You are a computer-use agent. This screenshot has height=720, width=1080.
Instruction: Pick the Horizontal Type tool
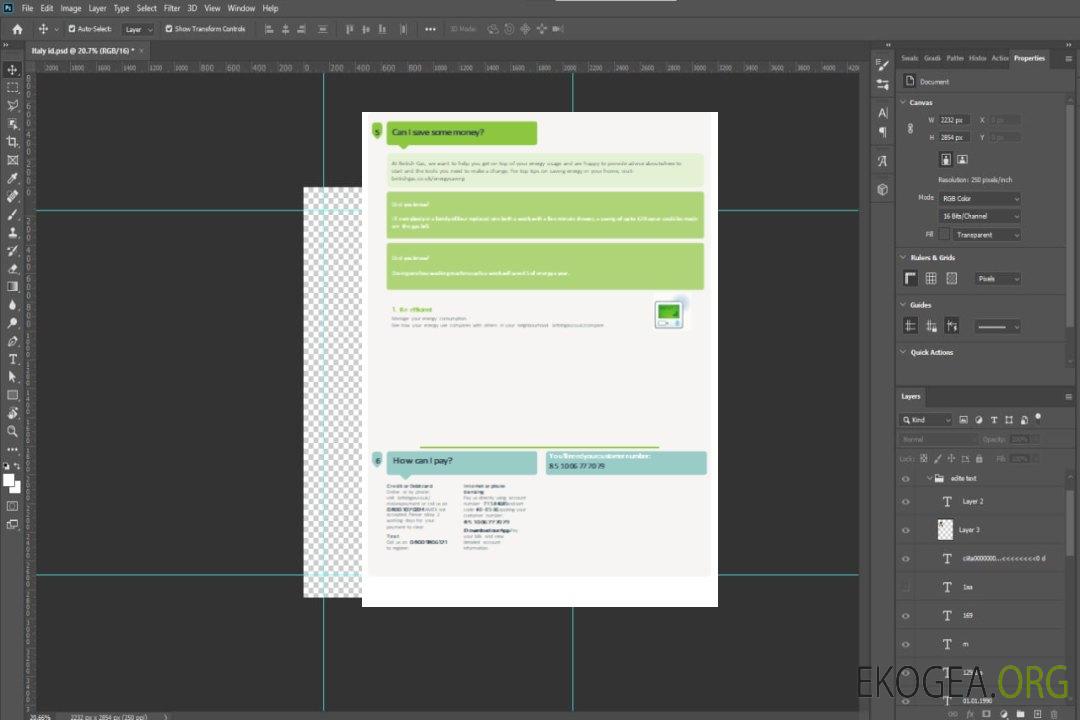pyautogui.click(x=12, y=359)
